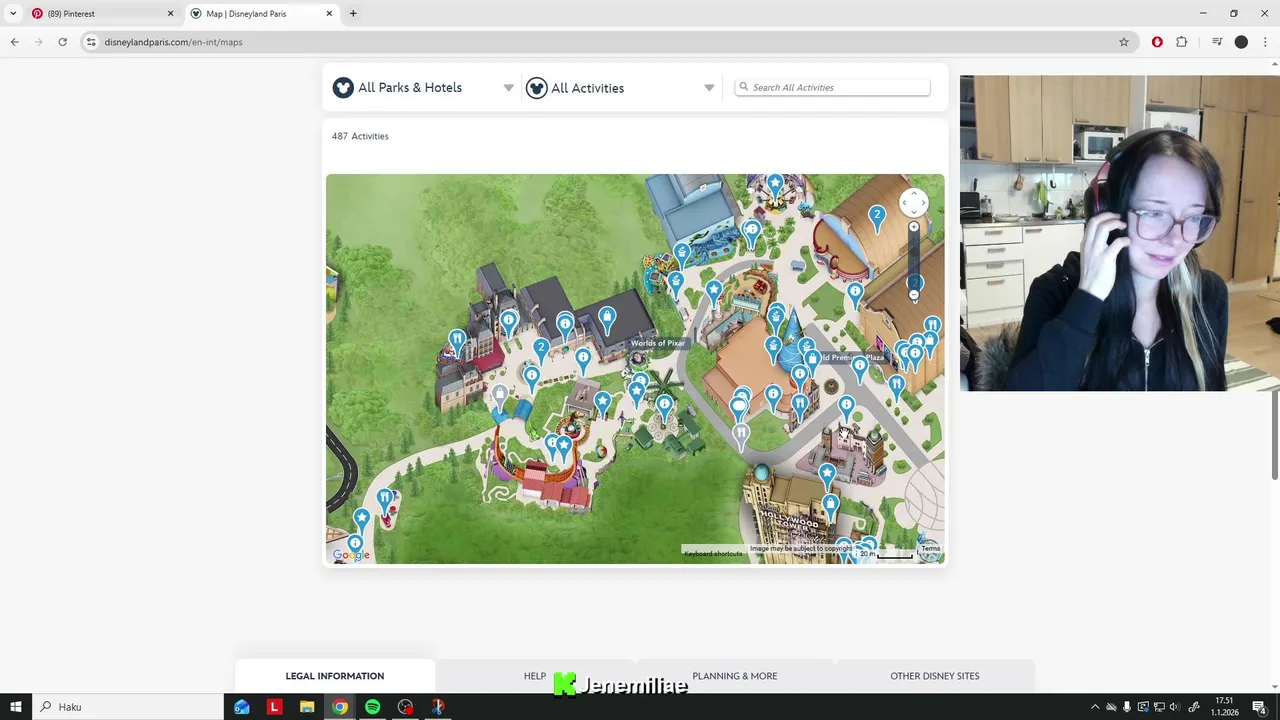Open the Legal Information footer tab
1280x720 pixels.
[335, 676]
